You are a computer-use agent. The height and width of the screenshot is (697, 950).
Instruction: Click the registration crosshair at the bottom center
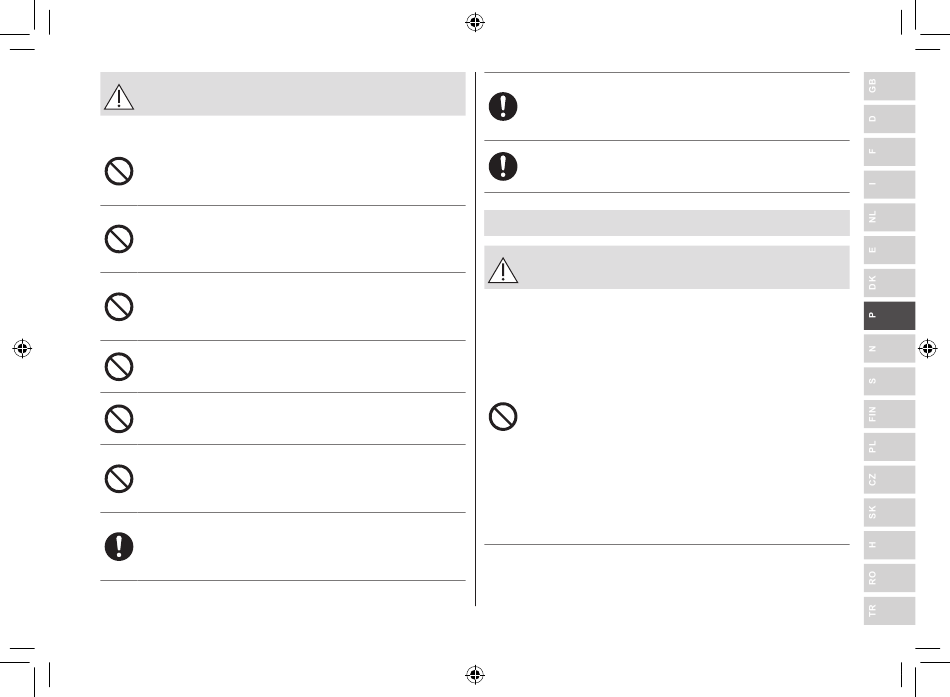(475, 674)
